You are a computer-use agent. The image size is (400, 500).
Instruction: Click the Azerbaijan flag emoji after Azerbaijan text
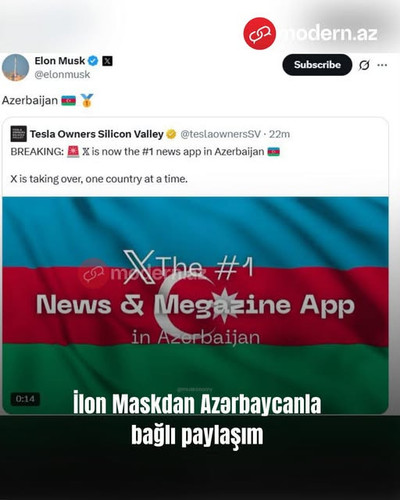[68, 100]
